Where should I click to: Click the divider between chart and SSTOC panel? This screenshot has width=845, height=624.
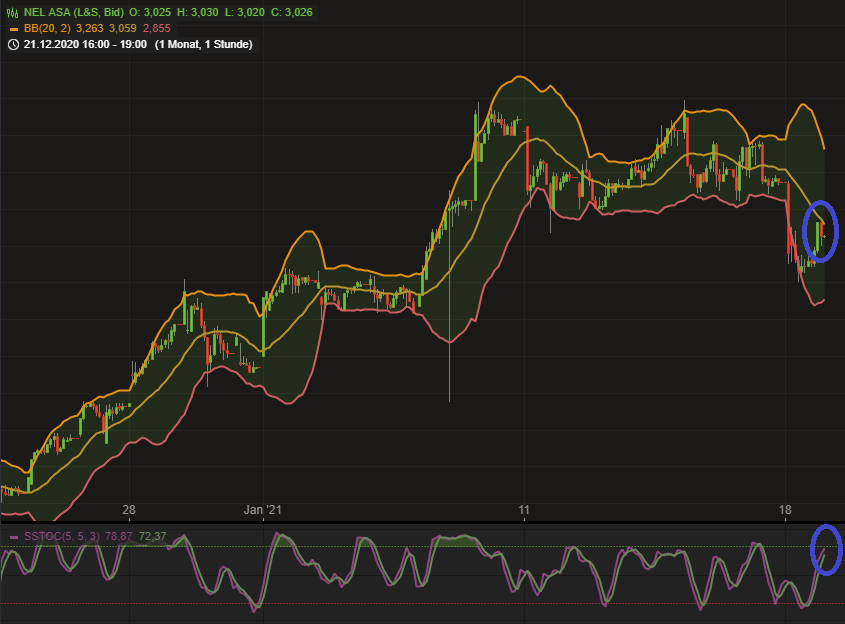click(x=422, y=522)
